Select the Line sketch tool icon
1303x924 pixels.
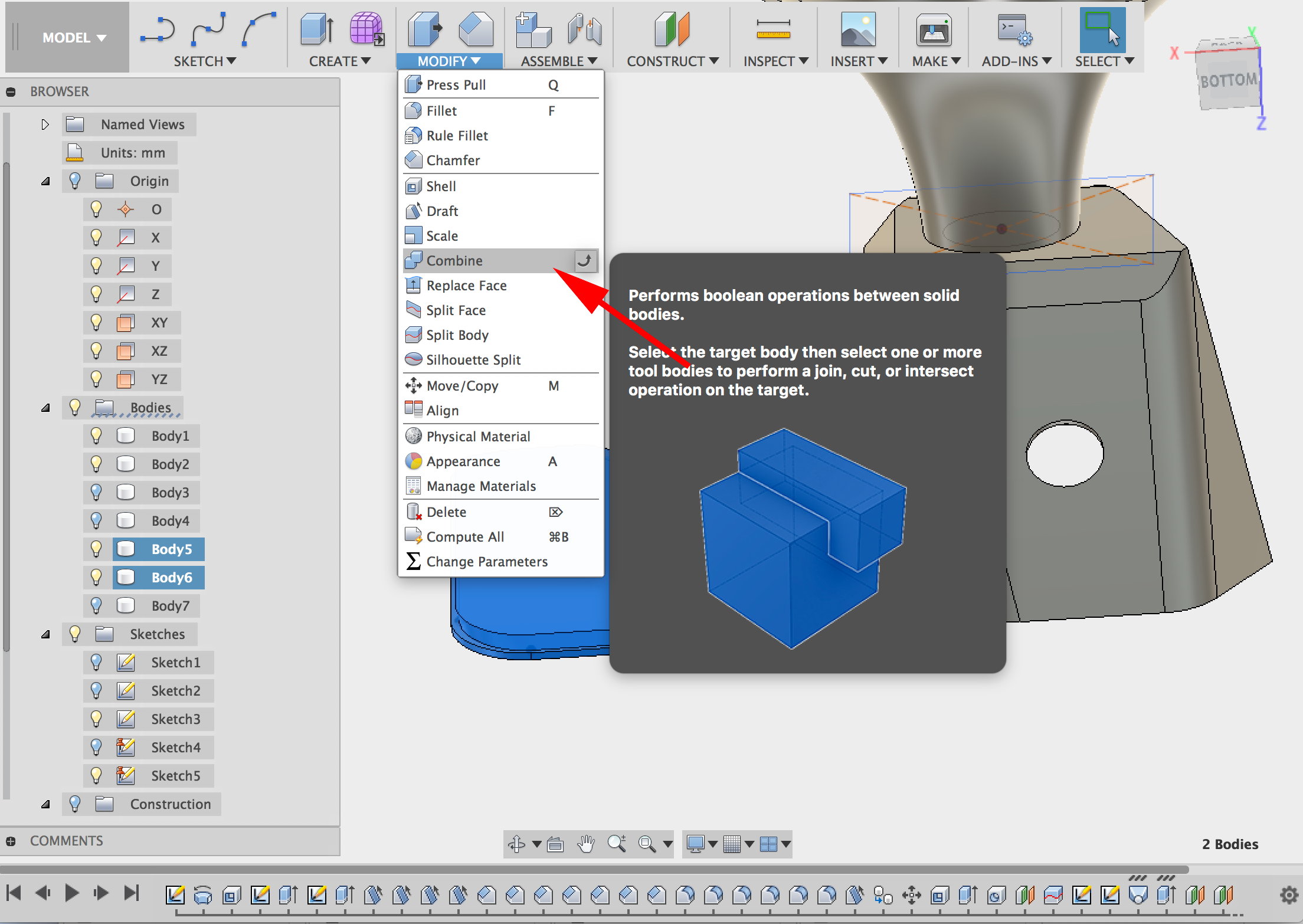[158, 30]
